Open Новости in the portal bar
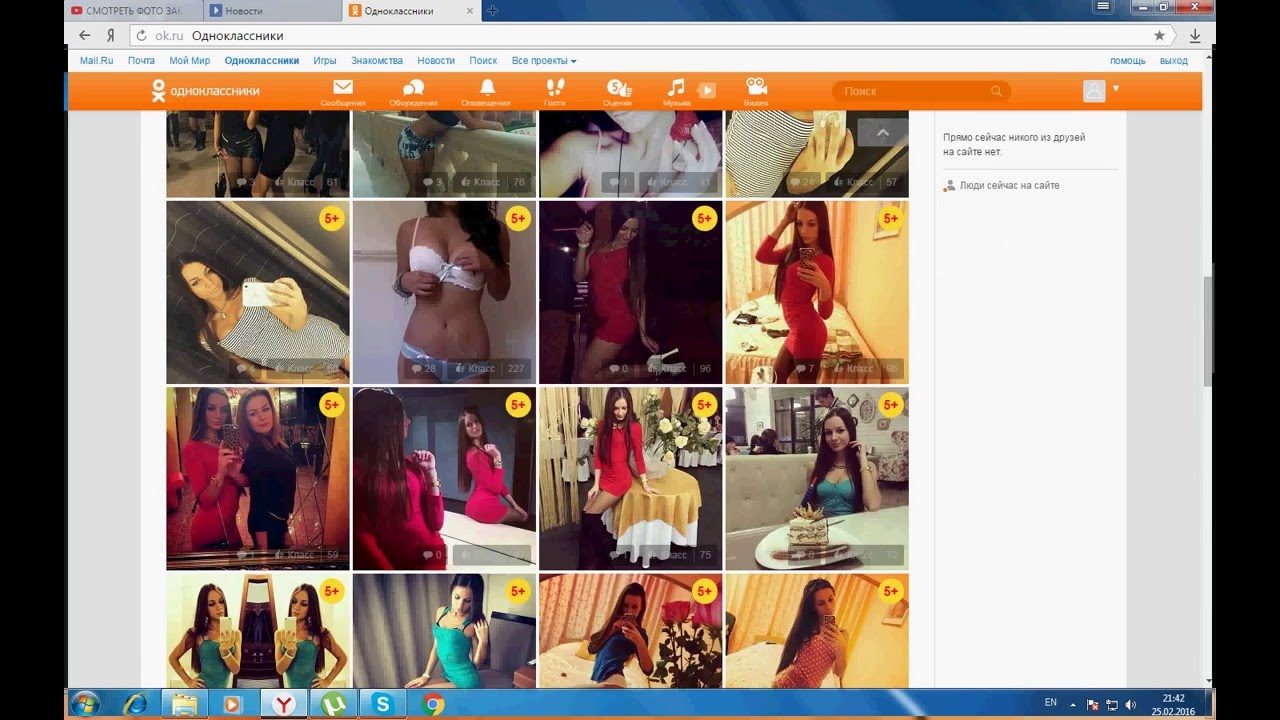Viewport: 1280px width, 720px height. tap(436, 61)
